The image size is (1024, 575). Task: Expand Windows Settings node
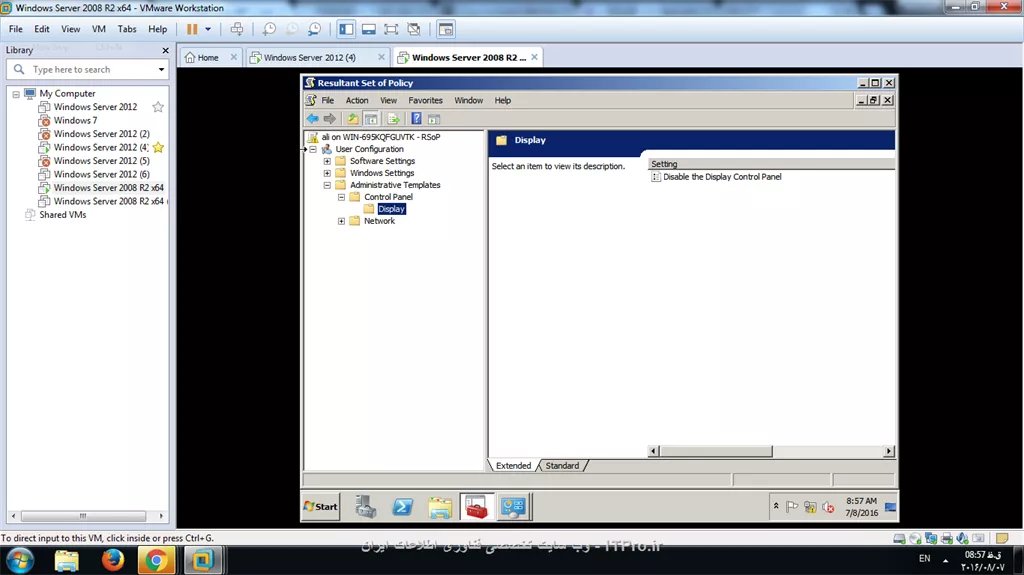click(327, 173)
